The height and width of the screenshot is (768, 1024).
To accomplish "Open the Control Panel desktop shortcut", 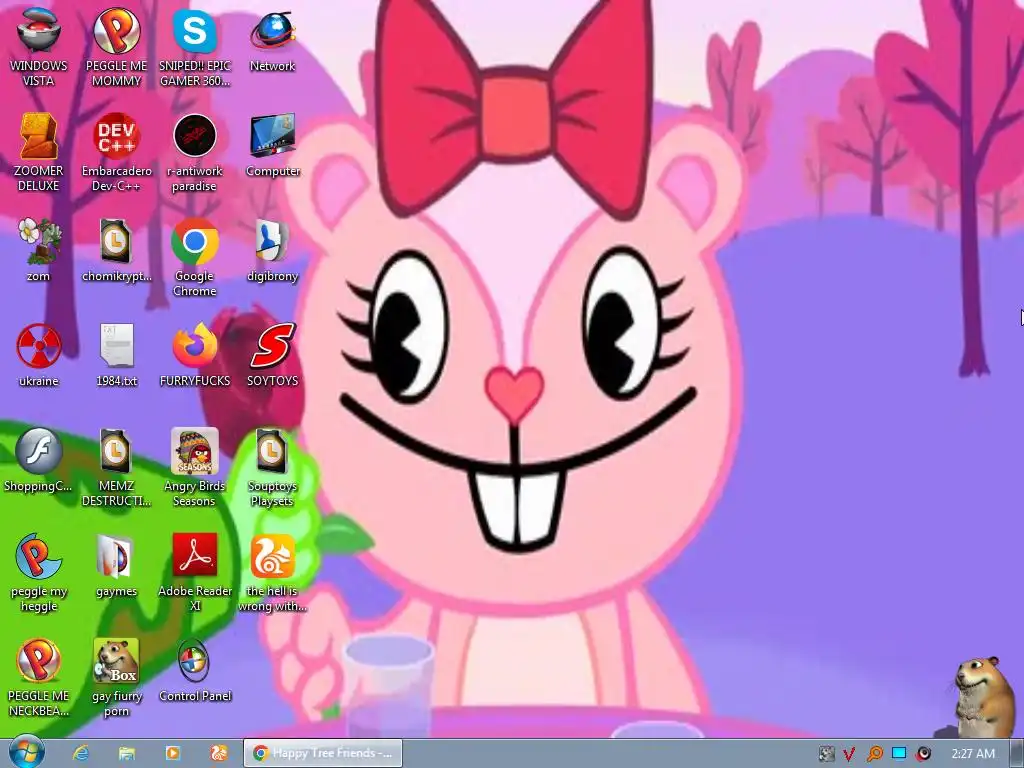I will 195,670.
